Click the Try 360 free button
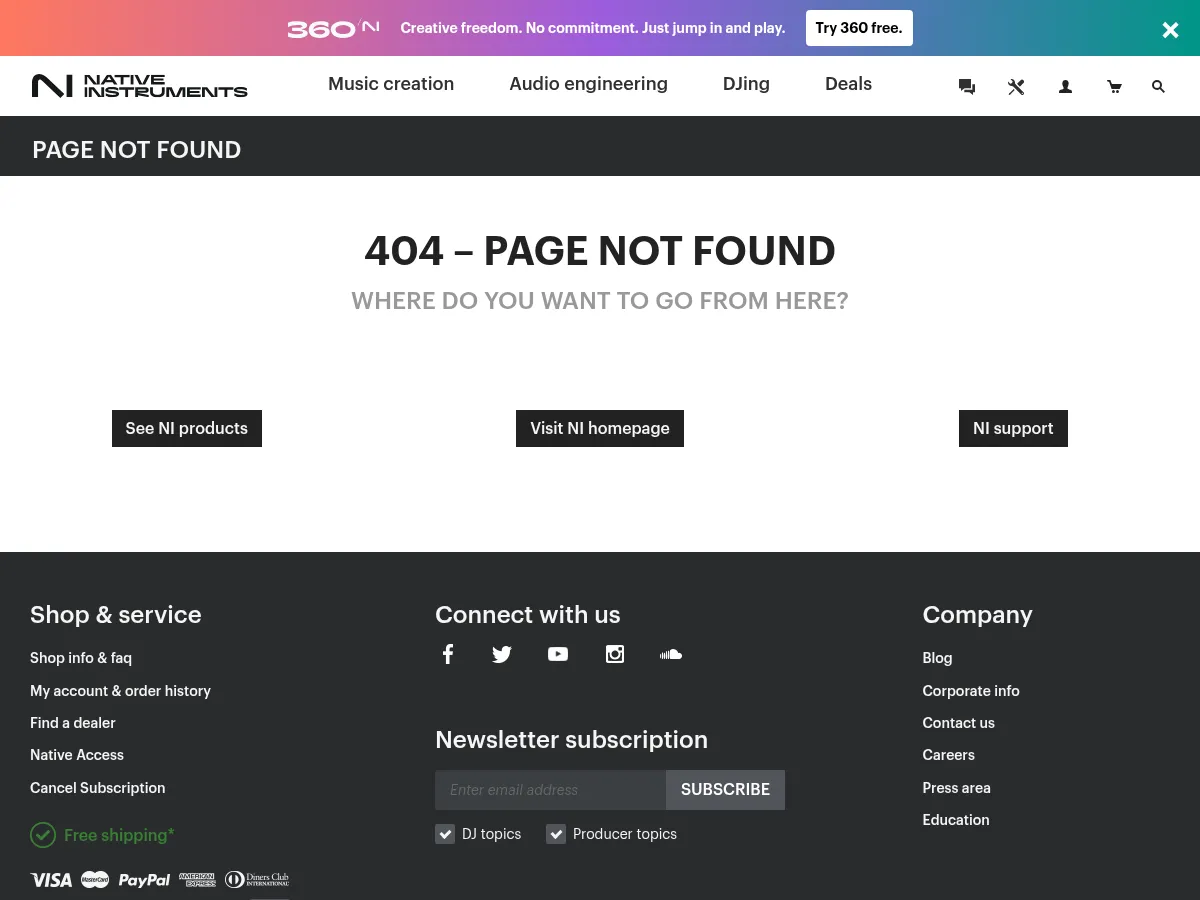Image resolution: width=1200 pixels, height=900 pixels. pyautogui.click(x=859, y=28)
